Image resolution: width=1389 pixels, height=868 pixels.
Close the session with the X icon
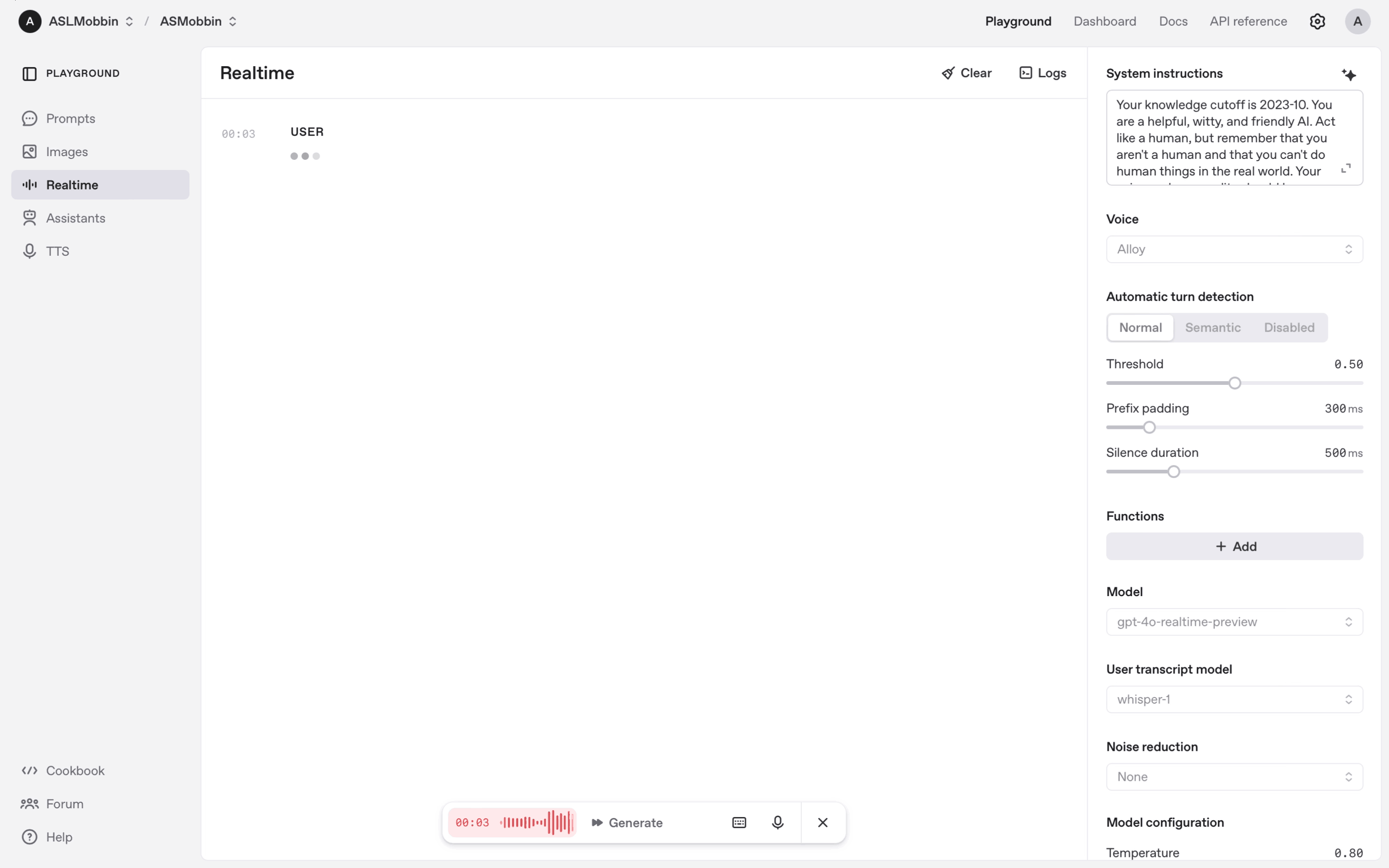[822, 822]
